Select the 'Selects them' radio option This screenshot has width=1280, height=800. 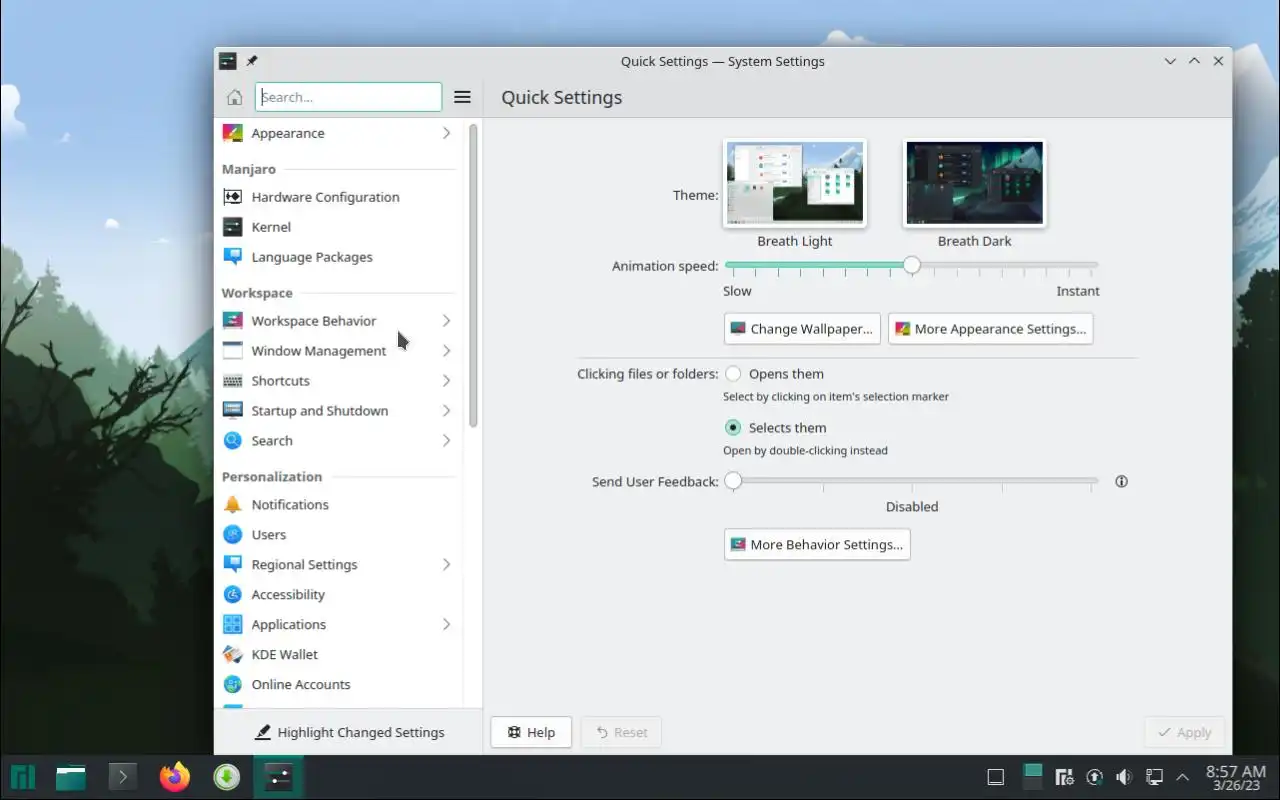(733, 428)
